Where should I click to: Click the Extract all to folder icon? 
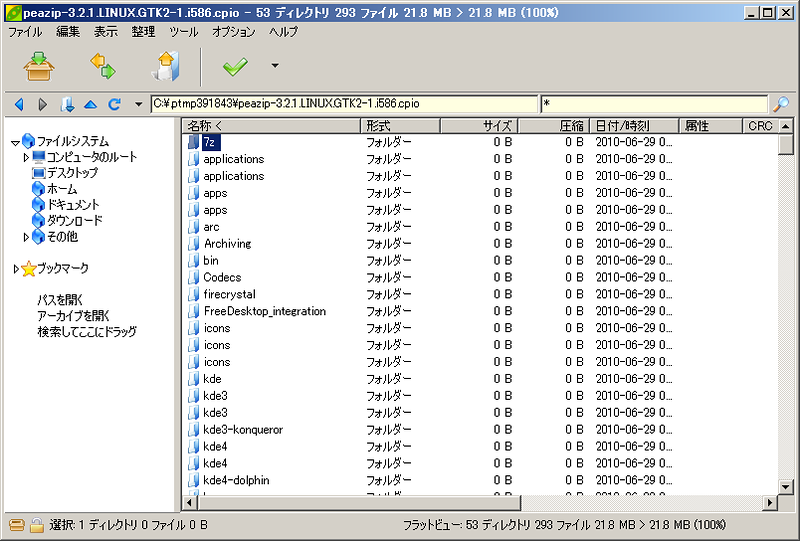coord(166,66)
